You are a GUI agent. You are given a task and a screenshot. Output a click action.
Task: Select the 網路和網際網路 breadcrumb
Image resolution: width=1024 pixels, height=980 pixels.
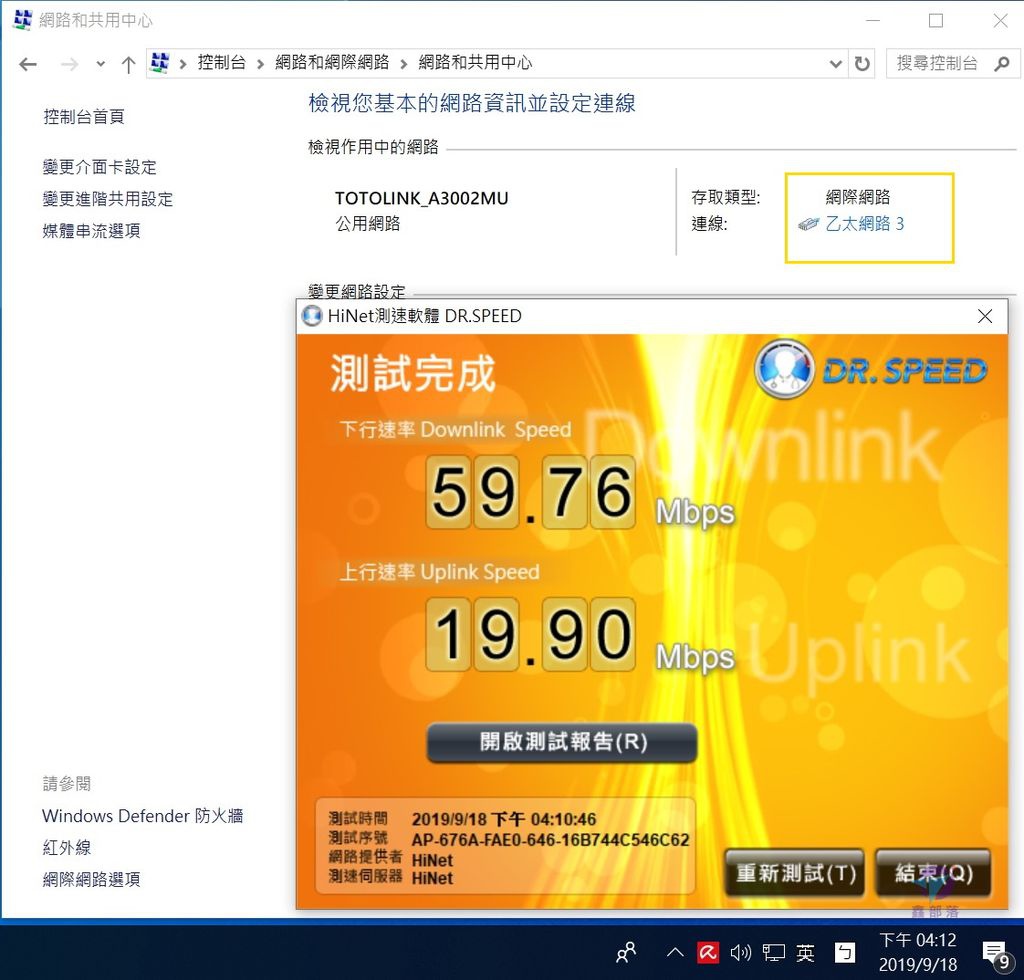(x=332, y=63)
